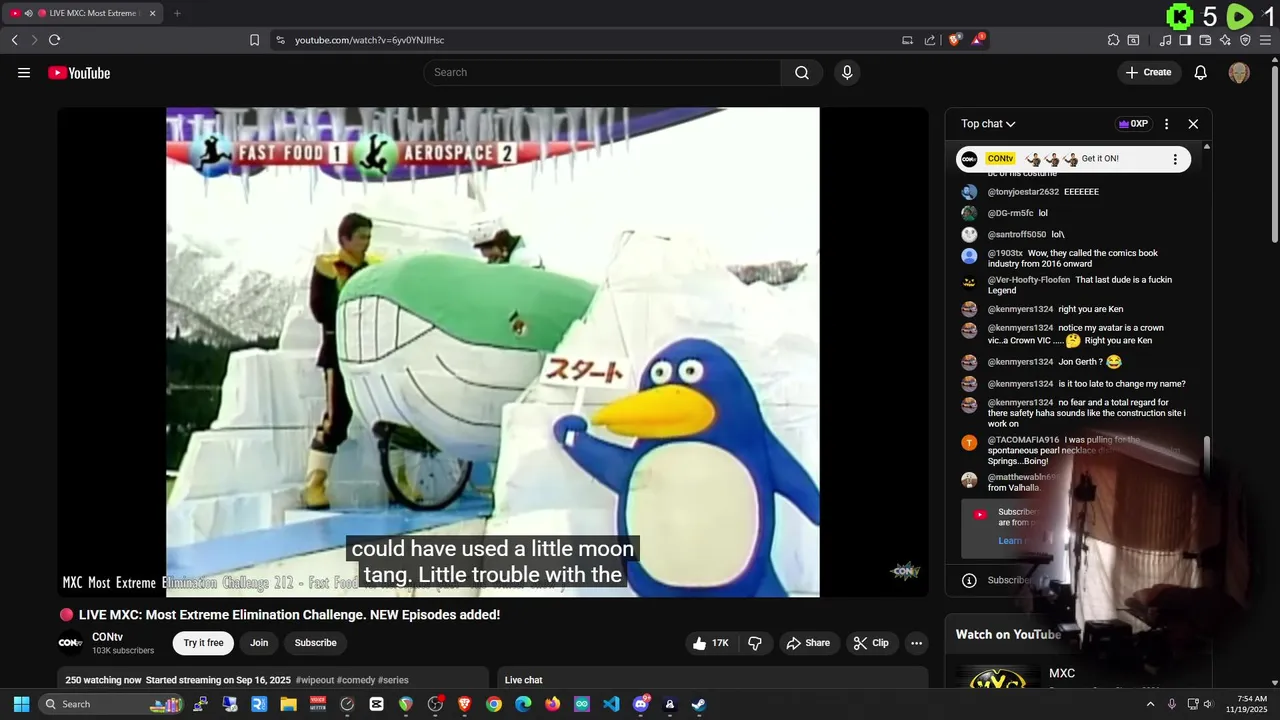The height and width of the screenshot is (720, 1280).
Task: Mute the tab via speaker icon
Action: [x=28, y=13]
